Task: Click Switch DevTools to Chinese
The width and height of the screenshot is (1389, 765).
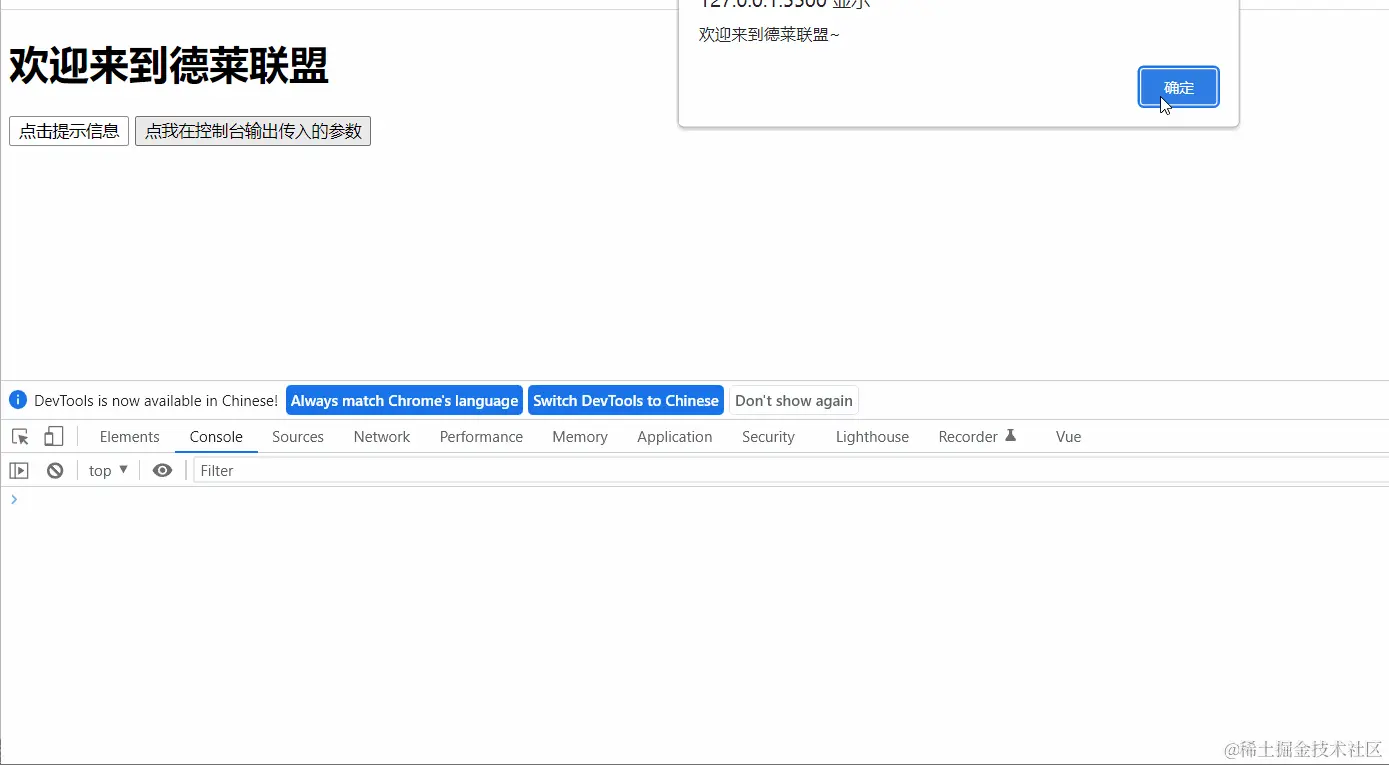Action: click(x=626, y=401)
